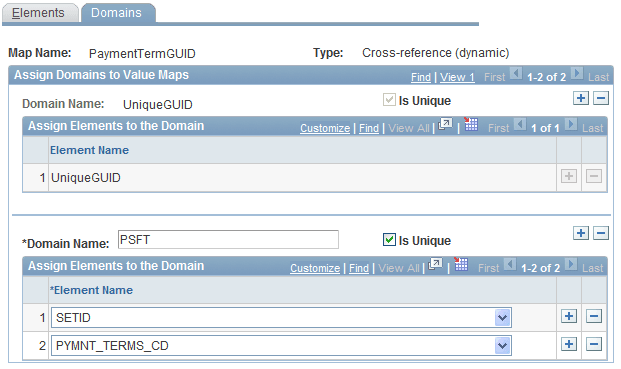Viewport: 621px width, 369px height.
Task: Open PSFT elements grid in new window
Action: pos(435,264)
